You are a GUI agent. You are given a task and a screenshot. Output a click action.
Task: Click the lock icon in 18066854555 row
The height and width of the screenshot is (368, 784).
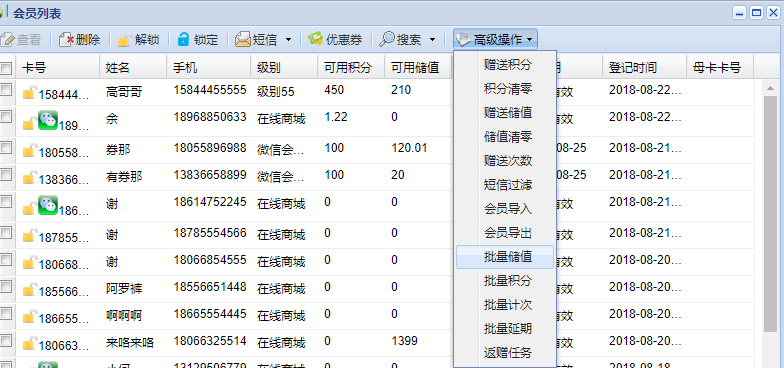point(30,262)
